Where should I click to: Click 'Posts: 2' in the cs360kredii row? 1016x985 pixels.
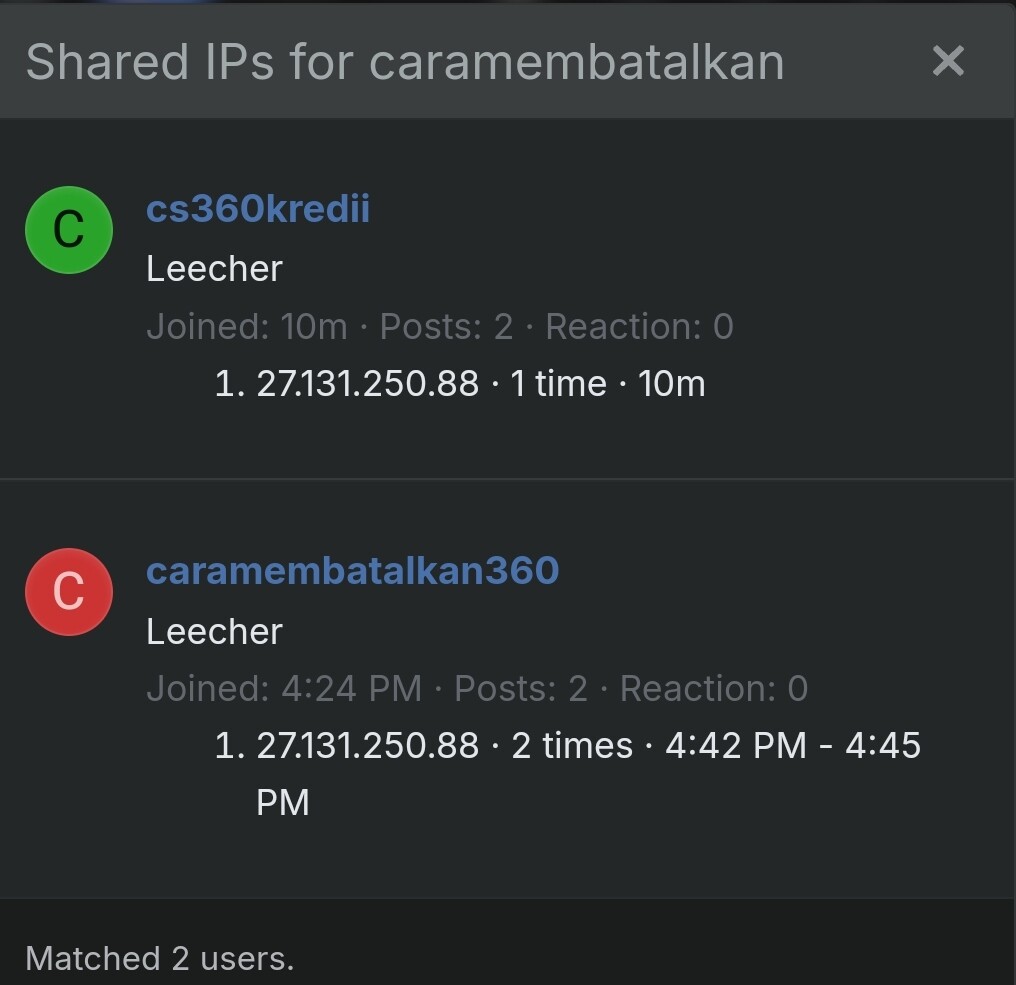pyautogui.click(x=446, y=326)
